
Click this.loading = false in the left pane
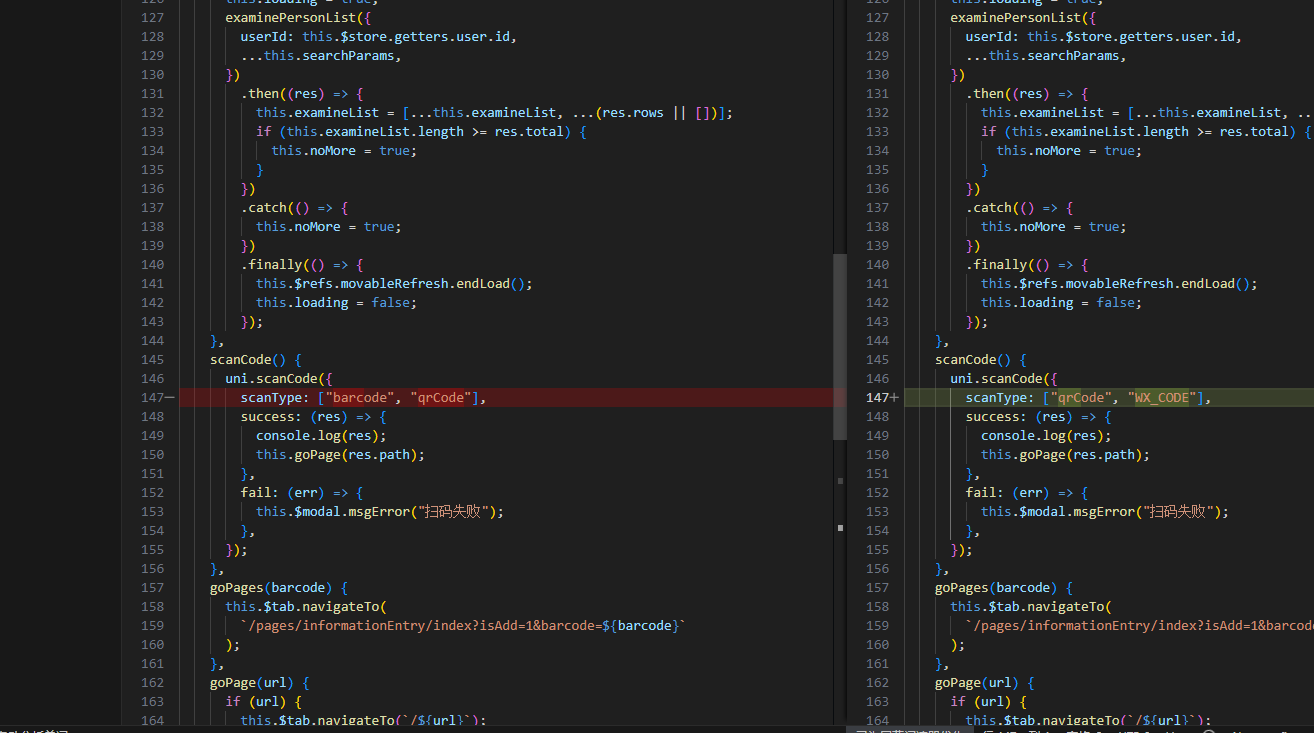[x=336, y=303]
